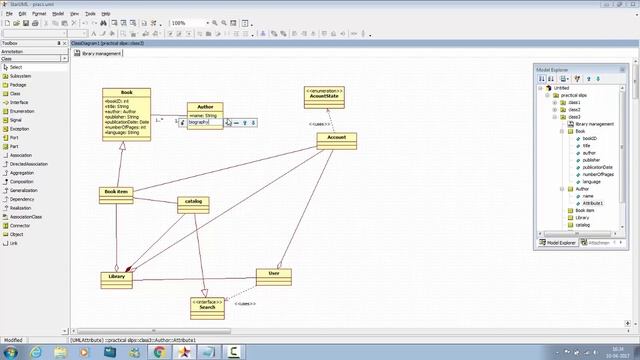This screenshot has width=640, height=360.
Task: Collapse the Author node in Model Explorer
Action: point(562,189)
